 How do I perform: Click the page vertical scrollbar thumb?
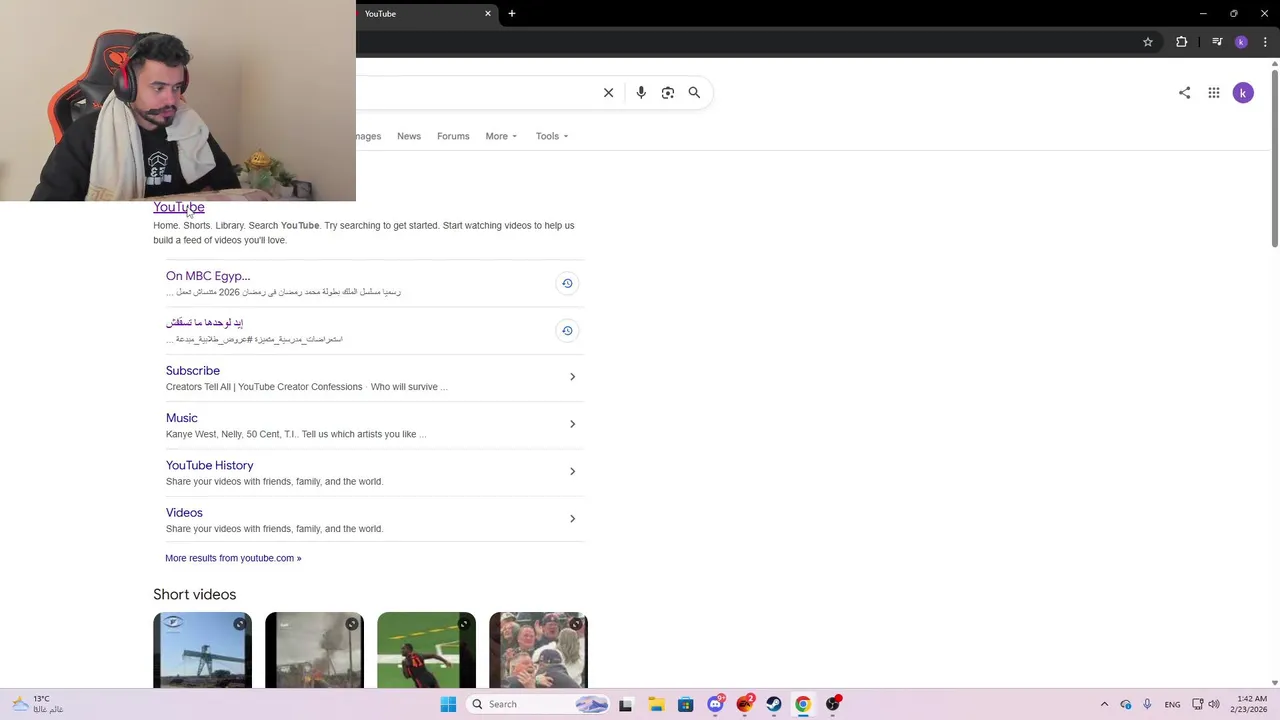pos(1274,158)
